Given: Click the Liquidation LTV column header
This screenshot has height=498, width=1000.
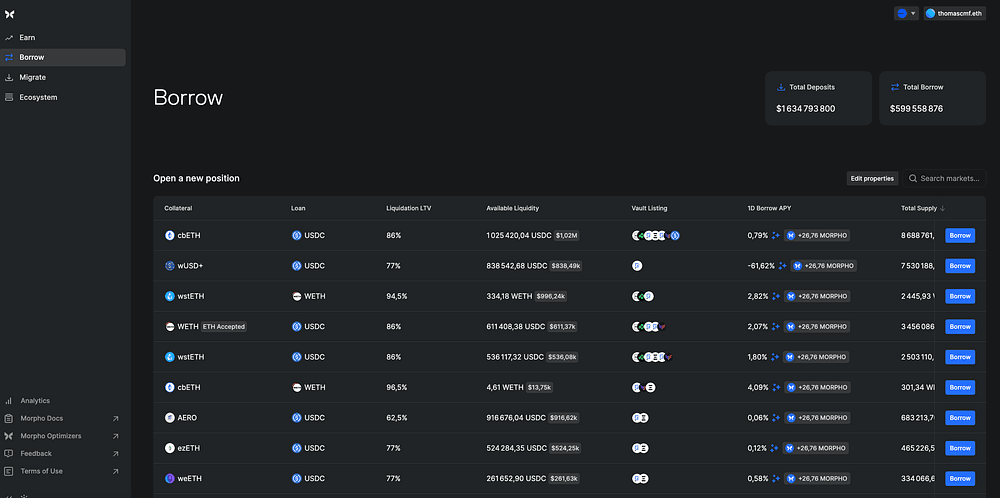Looking at the screenshot, I should (409, 209).
